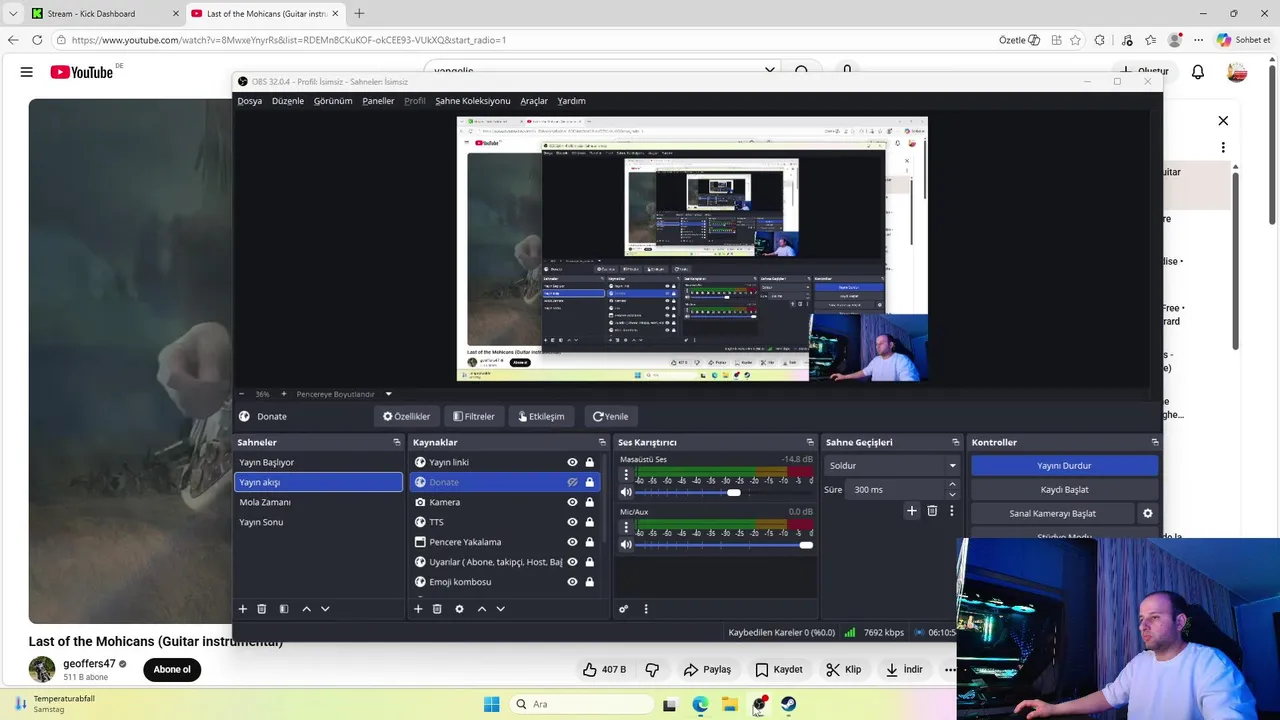The height and width of the screenshot is (720, 1280).
Task: Pop out the Ses Karıştırıcı dock icon
Action: pyautogui.click(x=810, y=442)
